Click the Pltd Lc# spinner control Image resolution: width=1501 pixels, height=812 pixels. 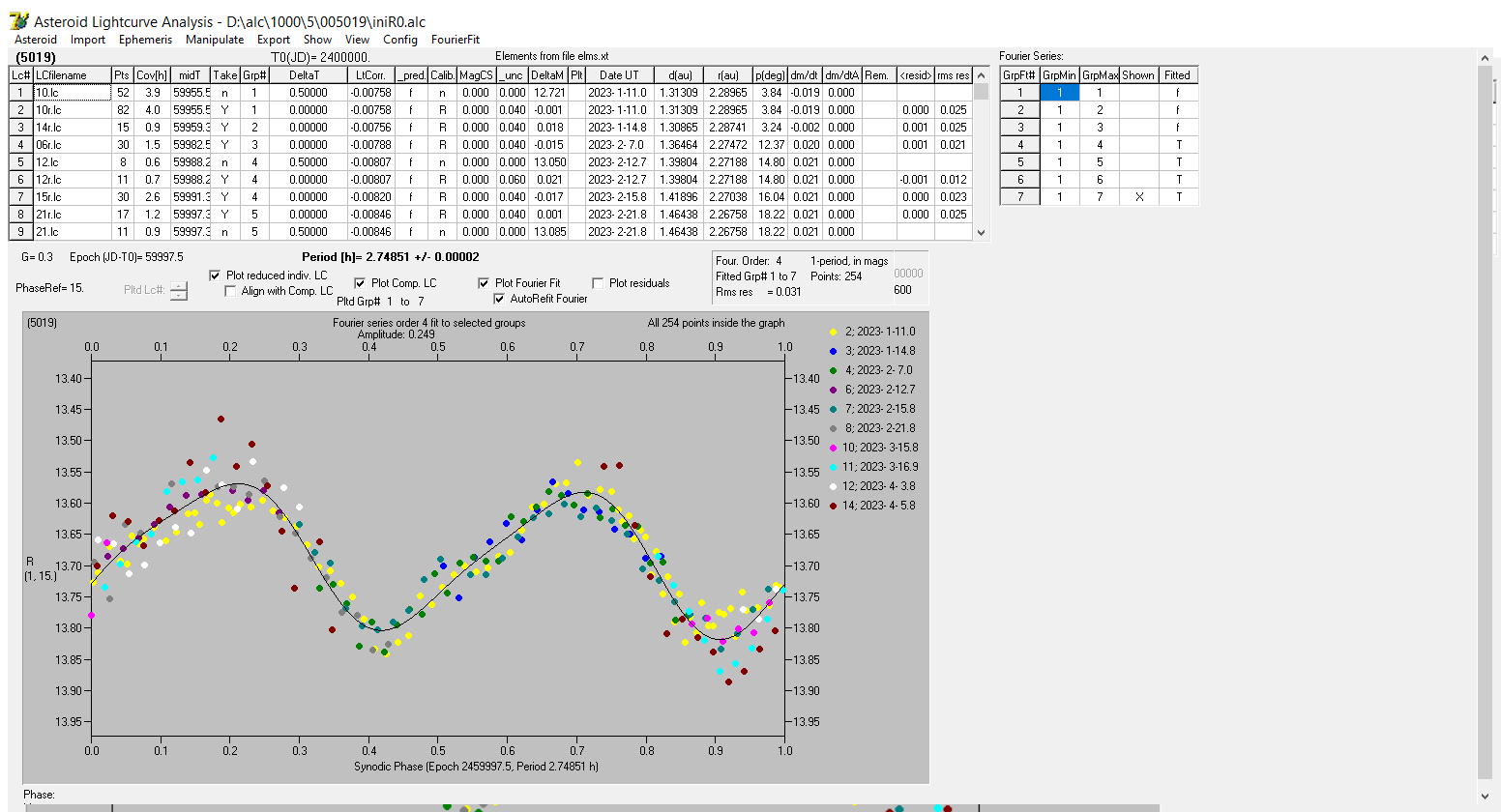point(179,290)
